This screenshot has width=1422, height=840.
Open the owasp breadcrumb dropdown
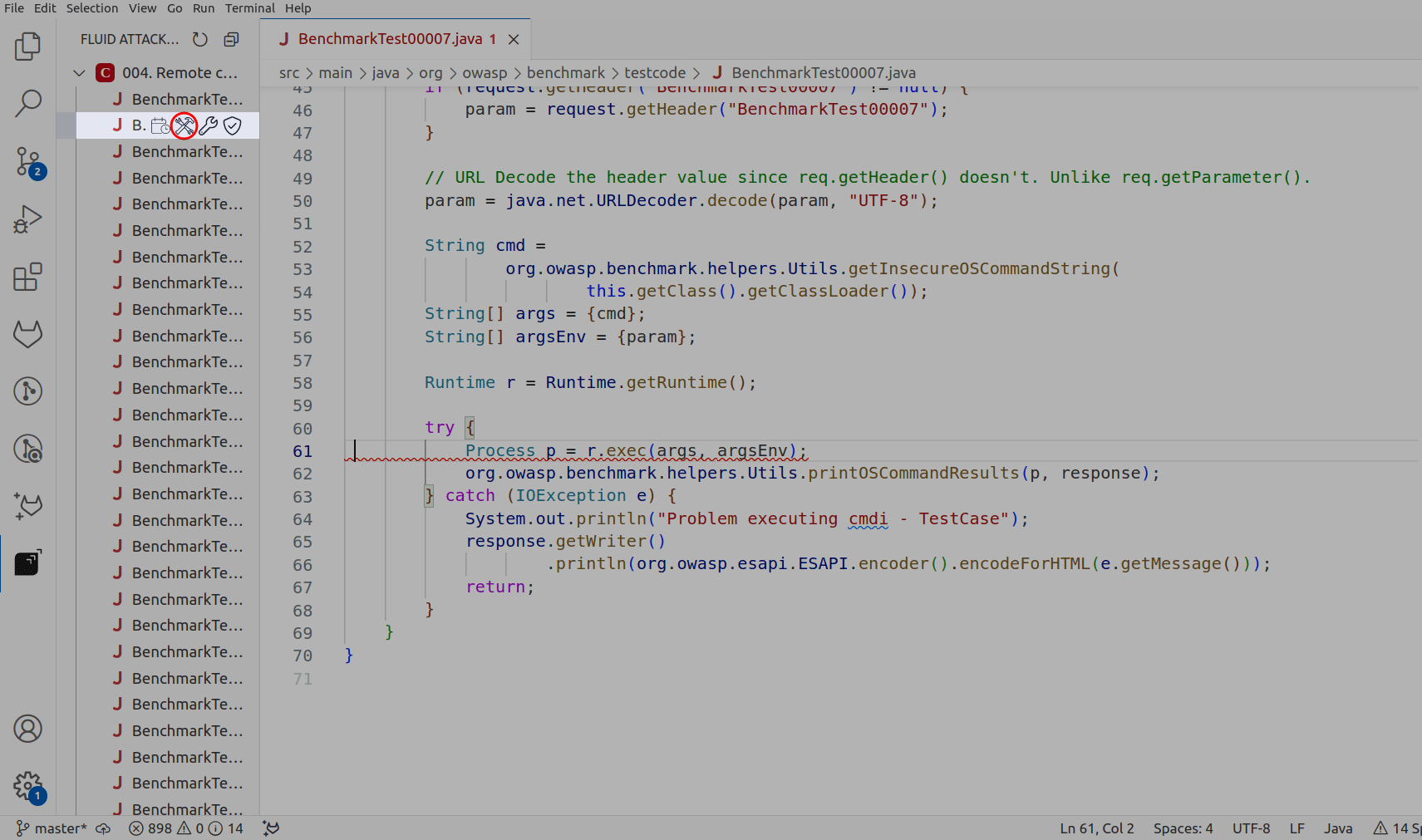coord(485,73)
